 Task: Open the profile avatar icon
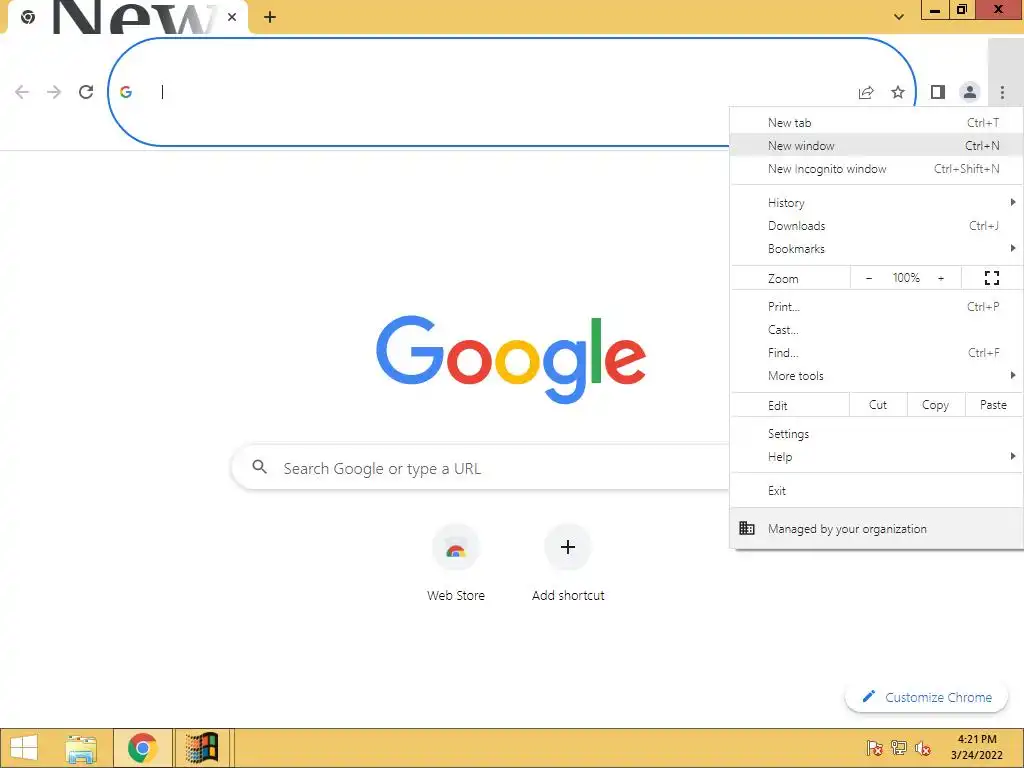[970, 92]
